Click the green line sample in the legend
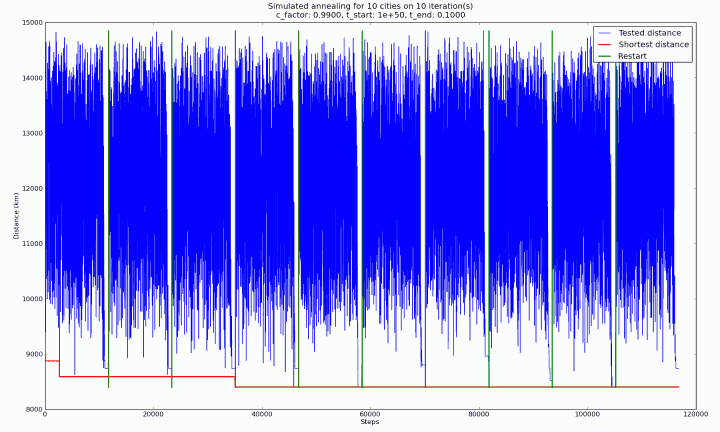 [x=605, y=56]
